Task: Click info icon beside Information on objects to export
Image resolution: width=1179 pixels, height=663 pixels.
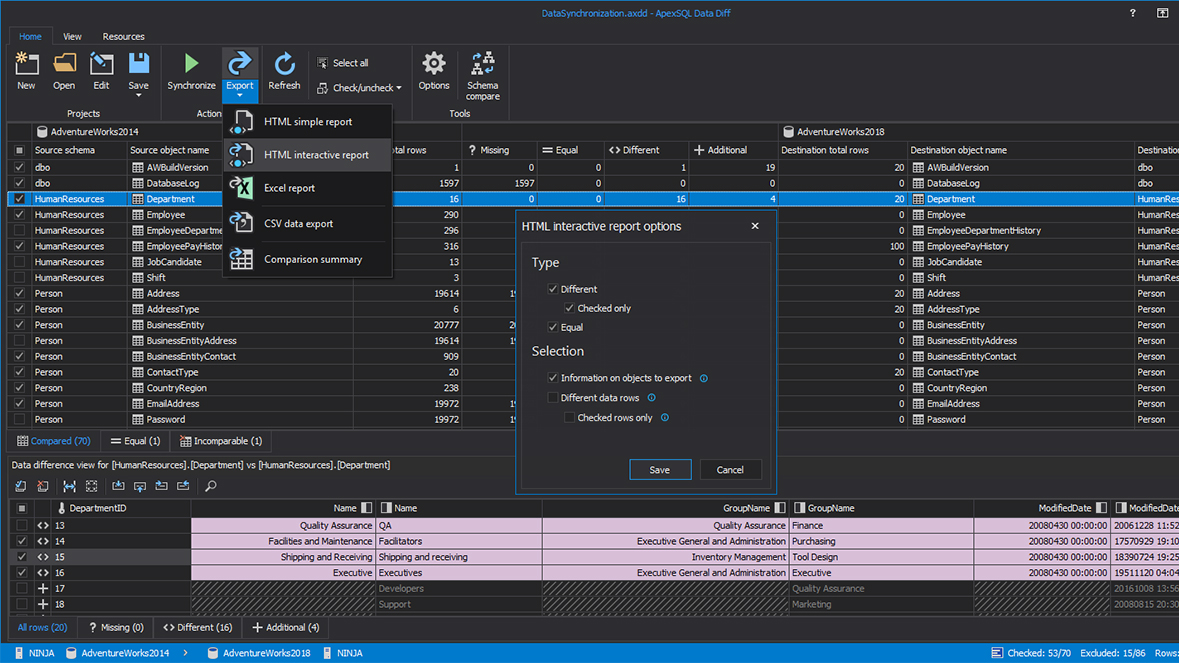Action: [x=704, y=378]
